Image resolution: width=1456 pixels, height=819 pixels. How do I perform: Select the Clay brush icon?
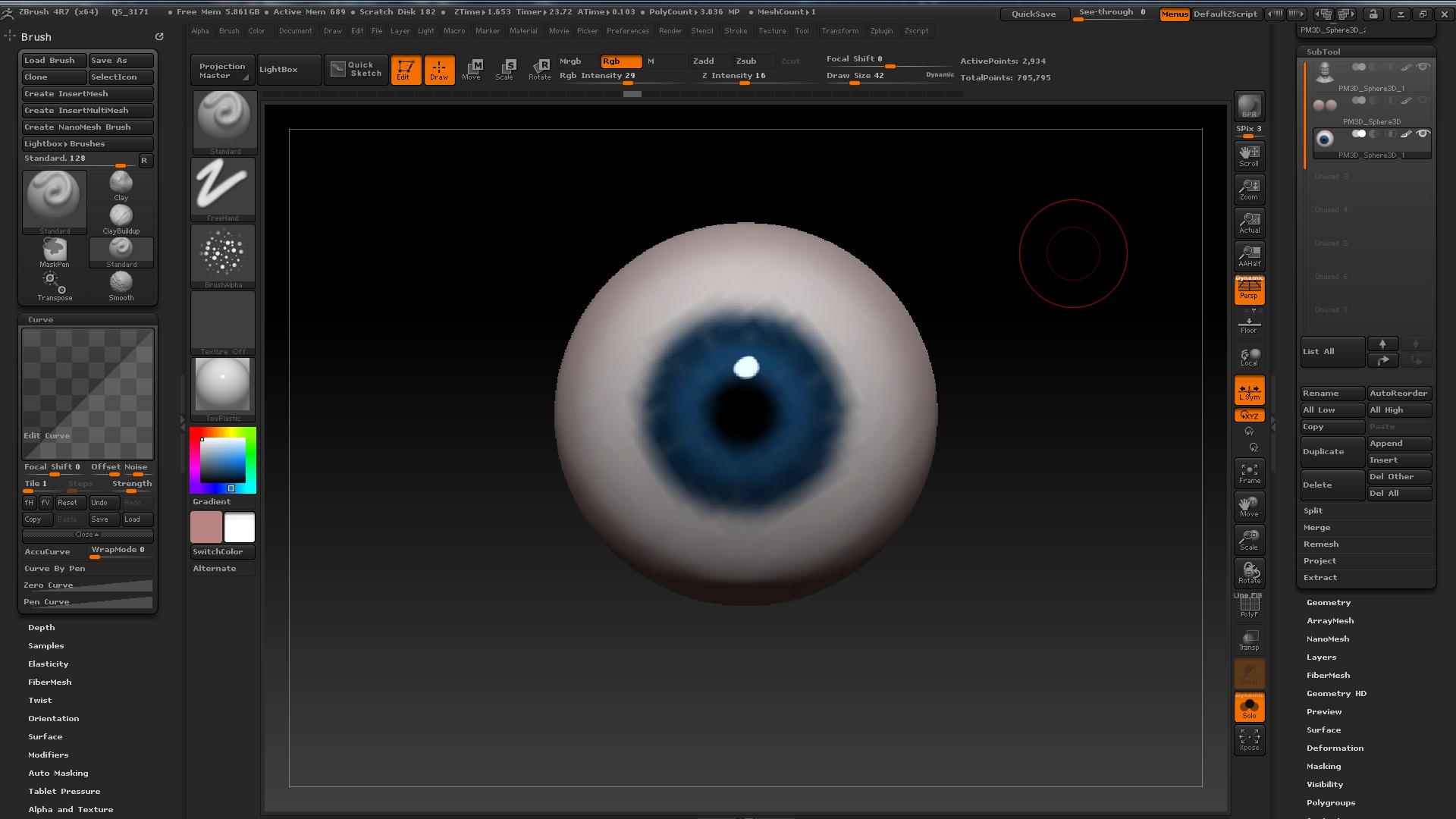coord(121,185)
